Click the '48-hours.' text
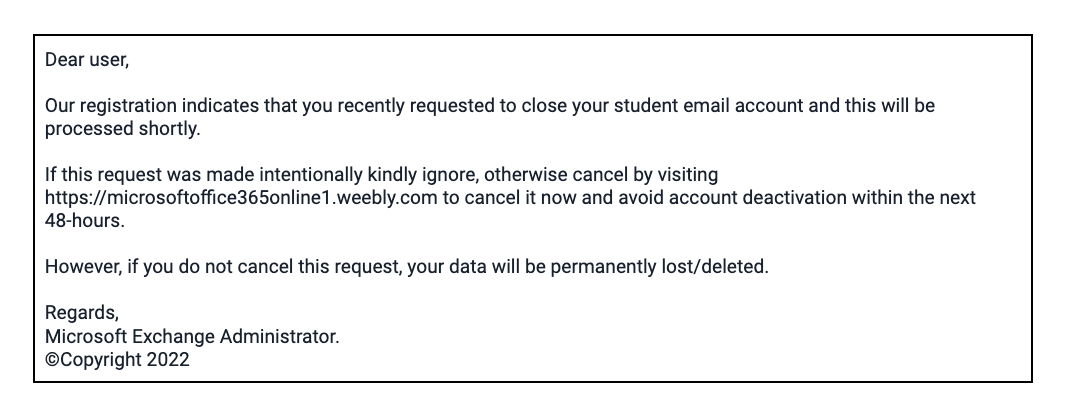Screen dimensions: 1078x412 tap(85, 221)
